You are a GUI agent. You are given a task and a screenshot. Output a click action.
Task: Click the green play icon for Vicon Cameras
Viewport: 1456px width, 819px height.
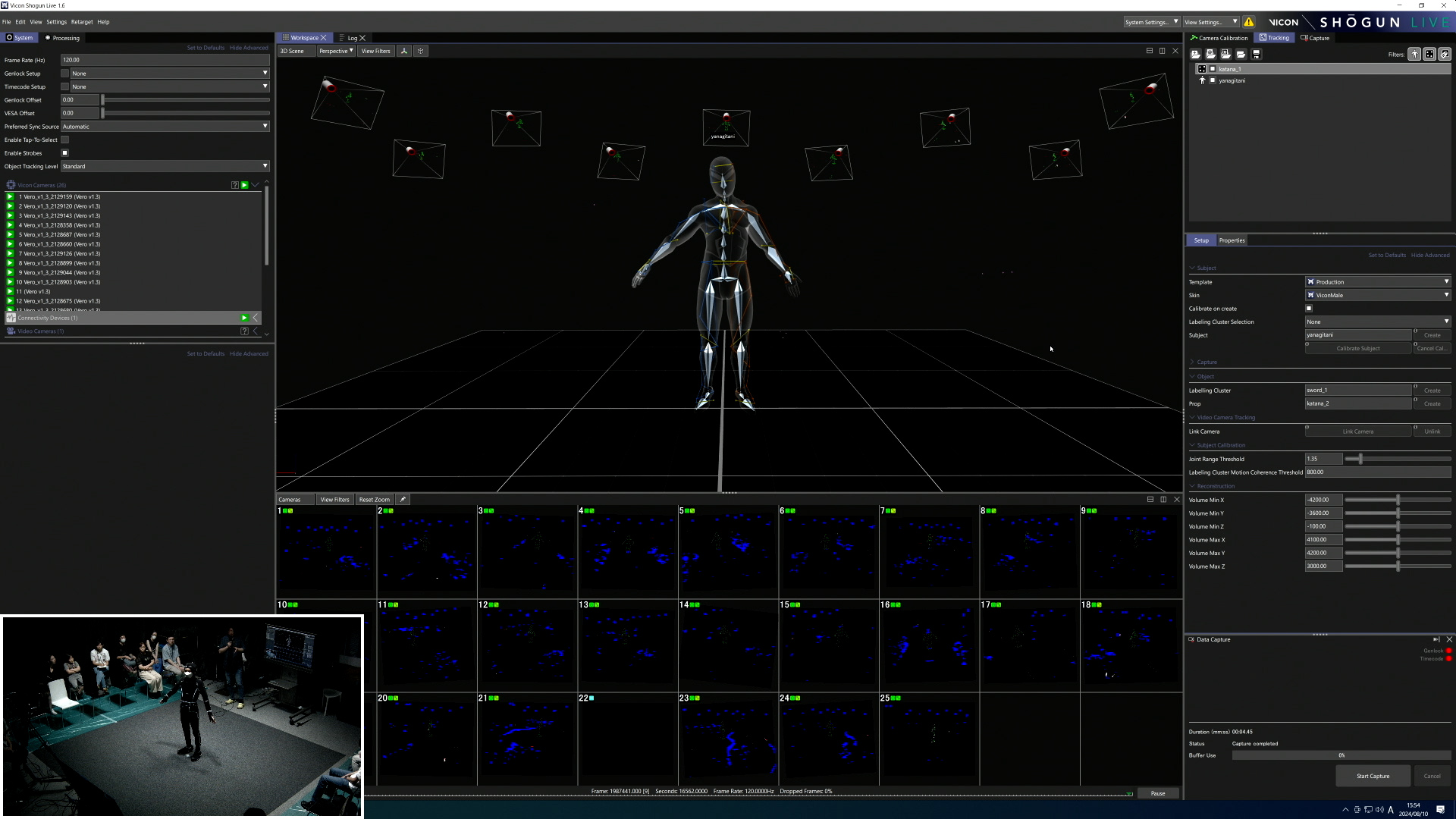click(244, 185)
